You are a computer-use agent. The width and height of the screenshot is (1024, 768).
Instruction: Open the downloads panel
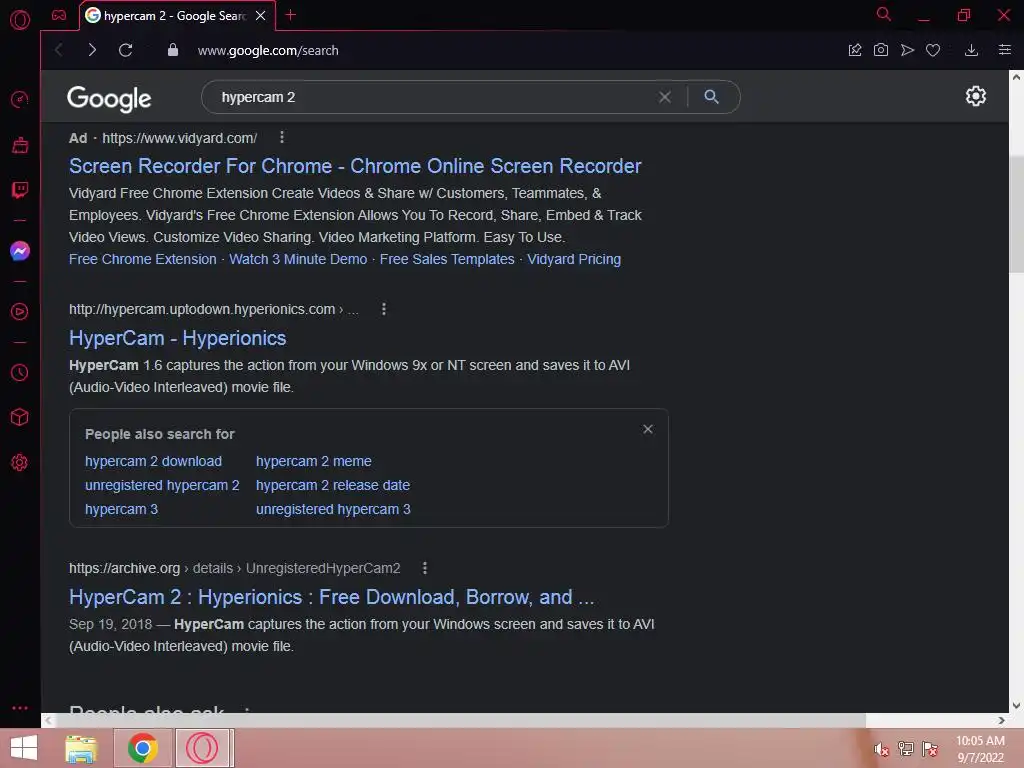point(971,50)
